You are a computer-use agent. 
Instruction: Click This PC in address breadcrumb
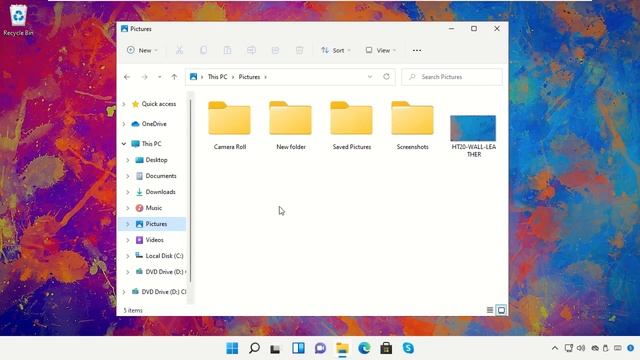[218, 77]
